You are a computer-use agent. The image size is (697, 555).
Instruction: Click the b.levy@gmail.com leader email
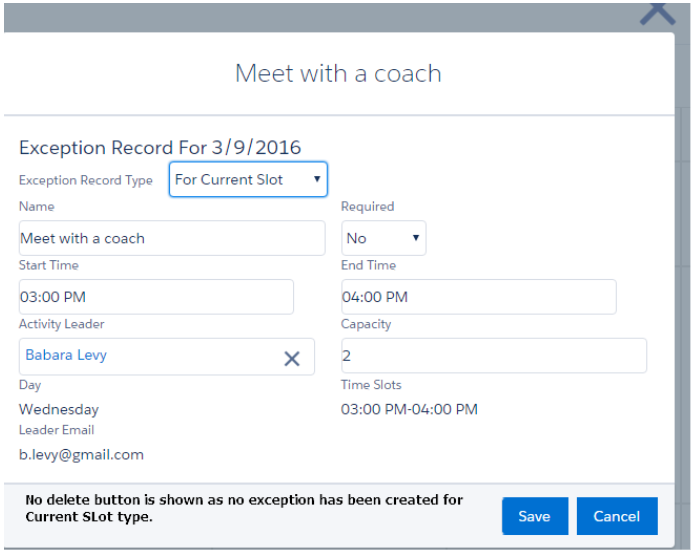(x=81, y=454)
